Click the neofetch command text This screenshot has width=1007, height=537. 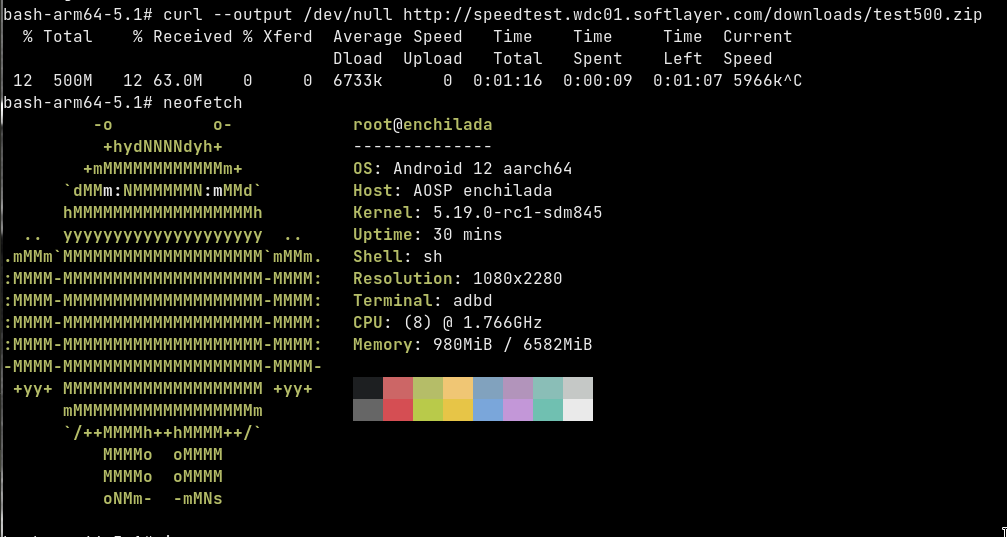pyautogui.click(x=203, y=103)
